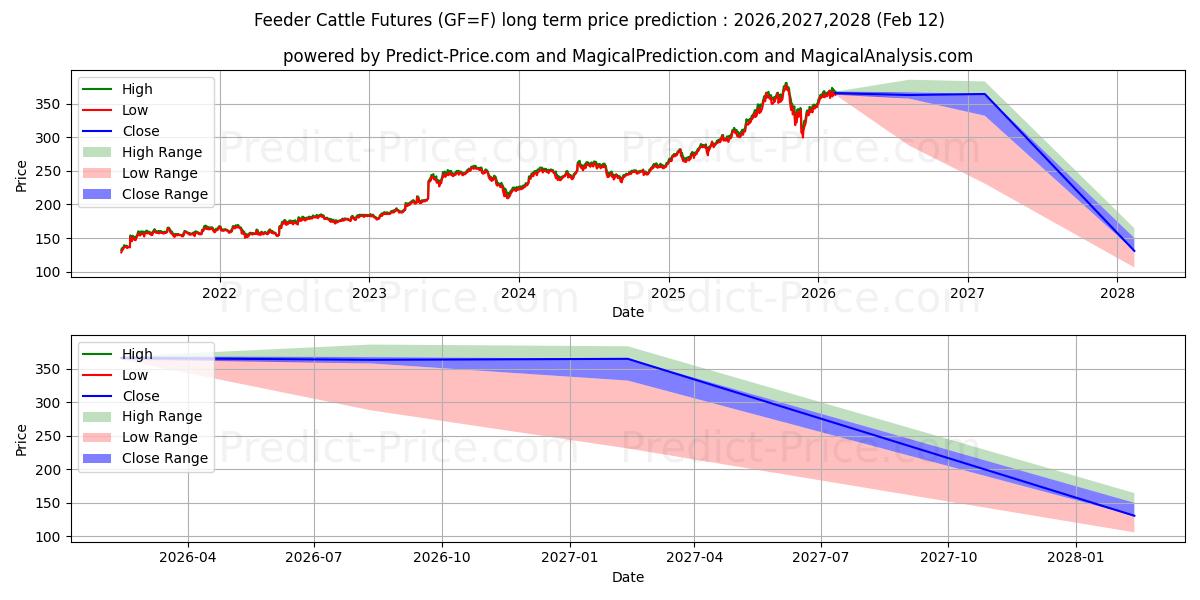Click the Low Range swatch in bottom legend
Screen dimensions: 1200x600
98,437
